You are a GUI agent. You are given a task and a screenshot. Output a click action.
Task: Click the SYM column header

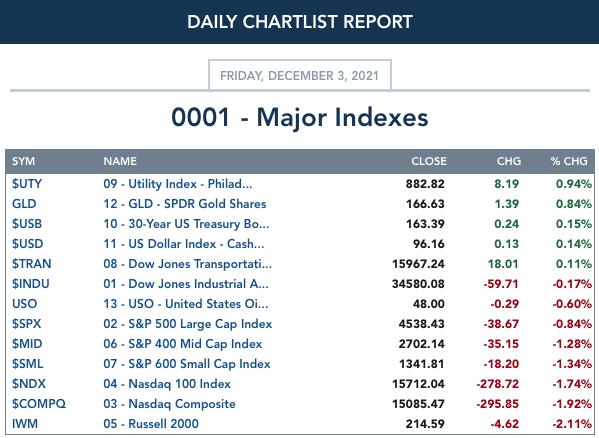(23, 161)
